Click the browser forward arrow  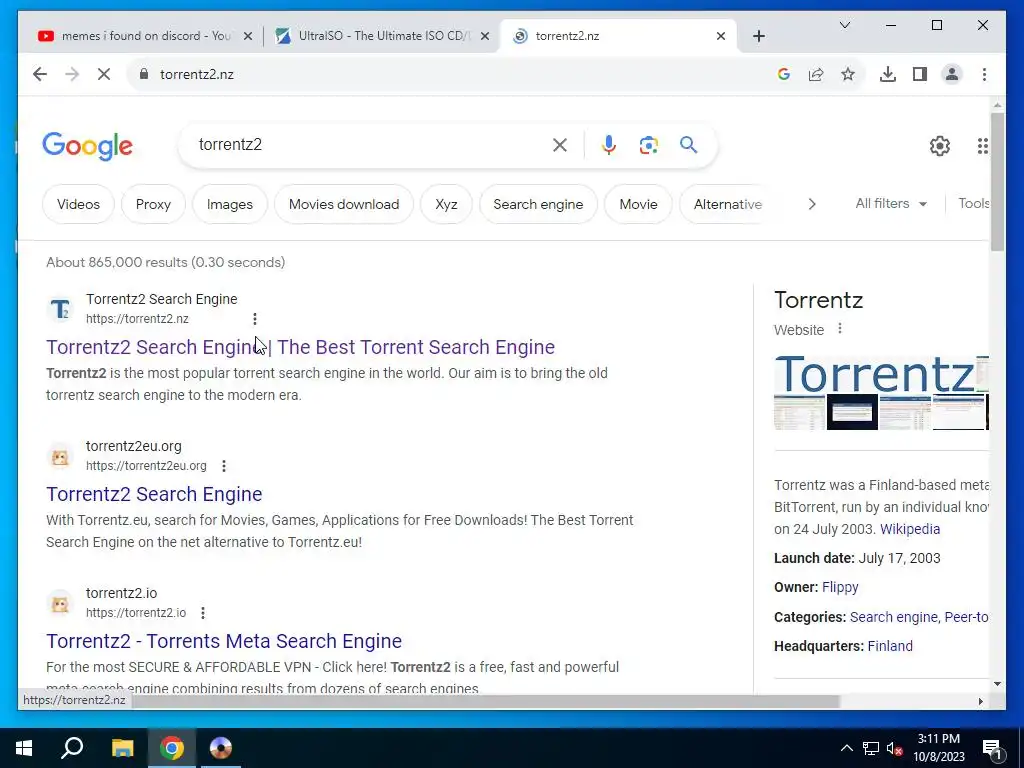pyautogui.click(x=72, y=74)
